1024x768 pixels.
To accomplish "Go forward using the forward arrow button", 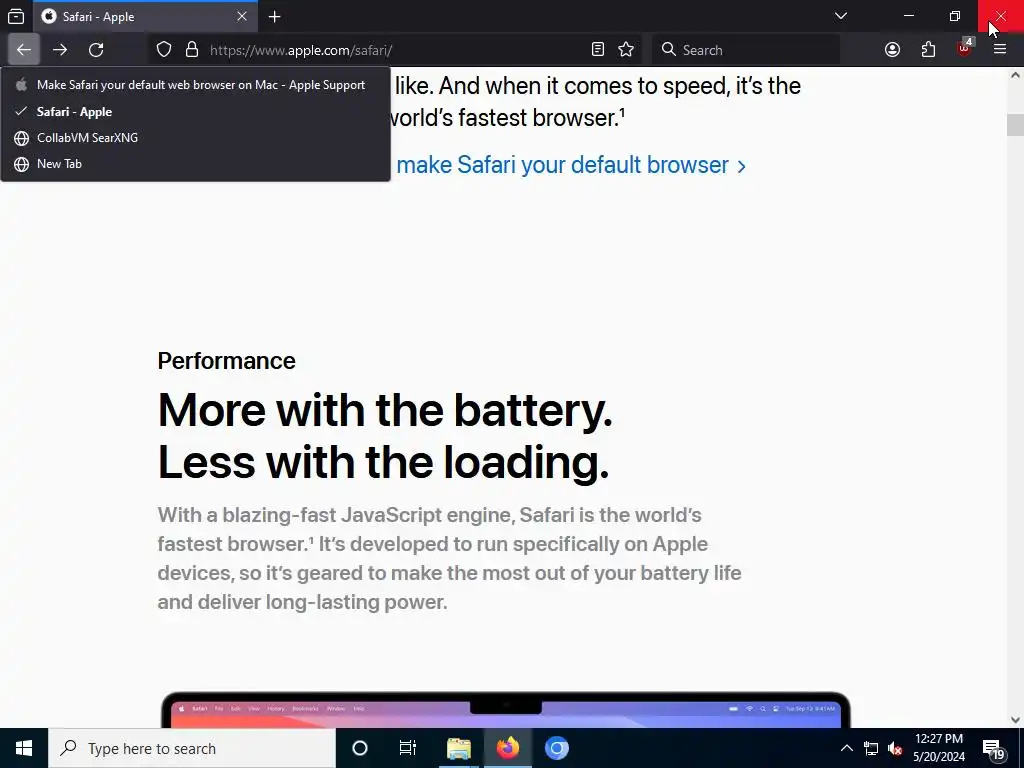I will (60, 50).
